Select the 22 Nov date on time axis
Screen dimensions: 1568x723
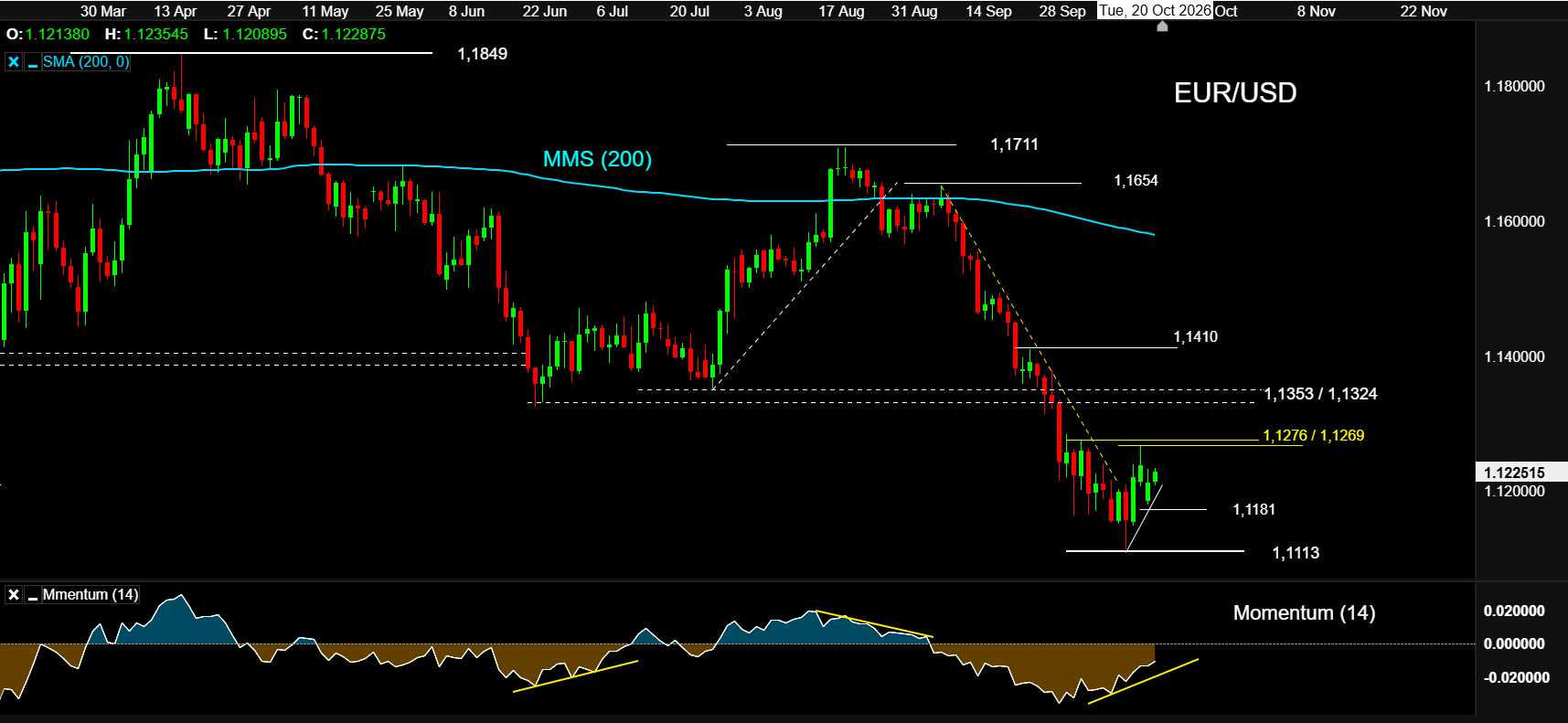[x=1424, y=11]
